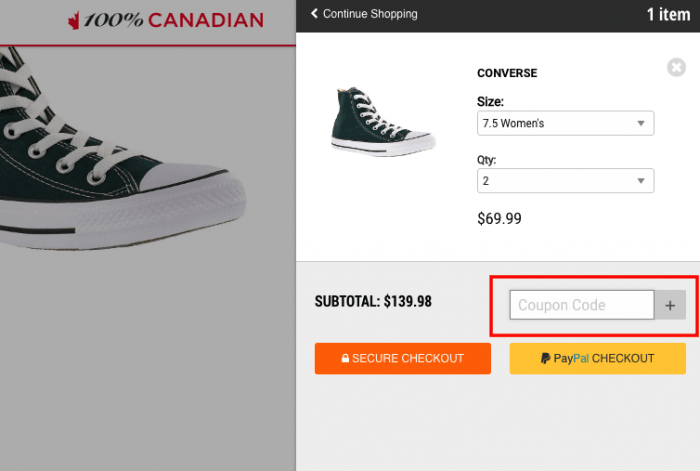Click the Converse sneaker thumbnail in cart

point(383,118)
